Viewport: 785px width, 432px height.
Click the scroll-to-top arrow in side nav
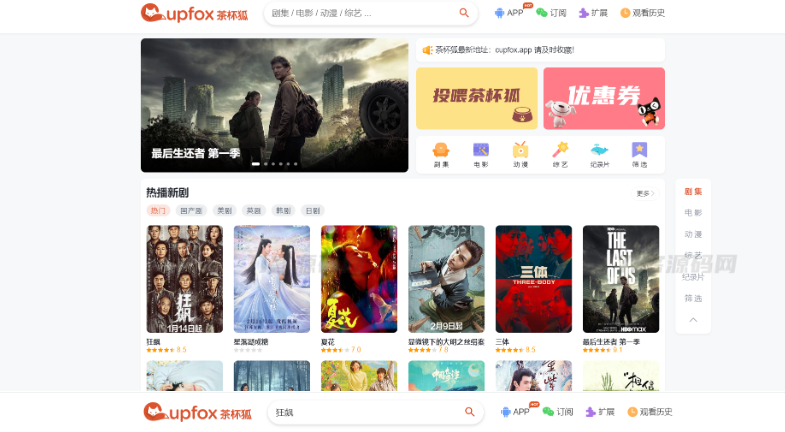[x=693, y=320]
